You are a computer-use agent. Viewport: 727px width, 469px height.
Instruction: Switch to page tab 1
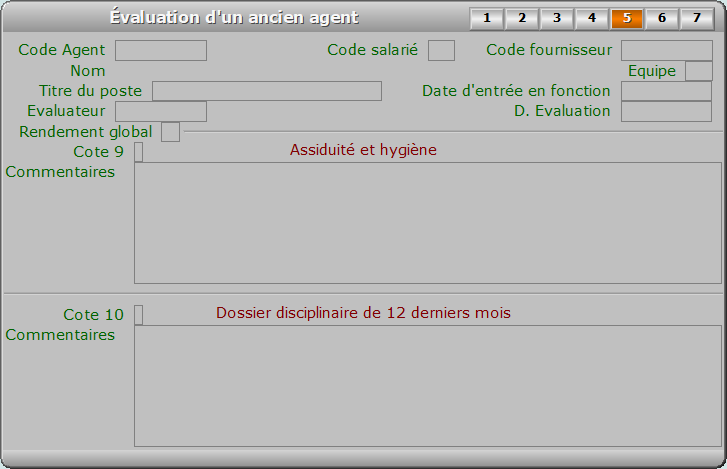click(487, 18)
